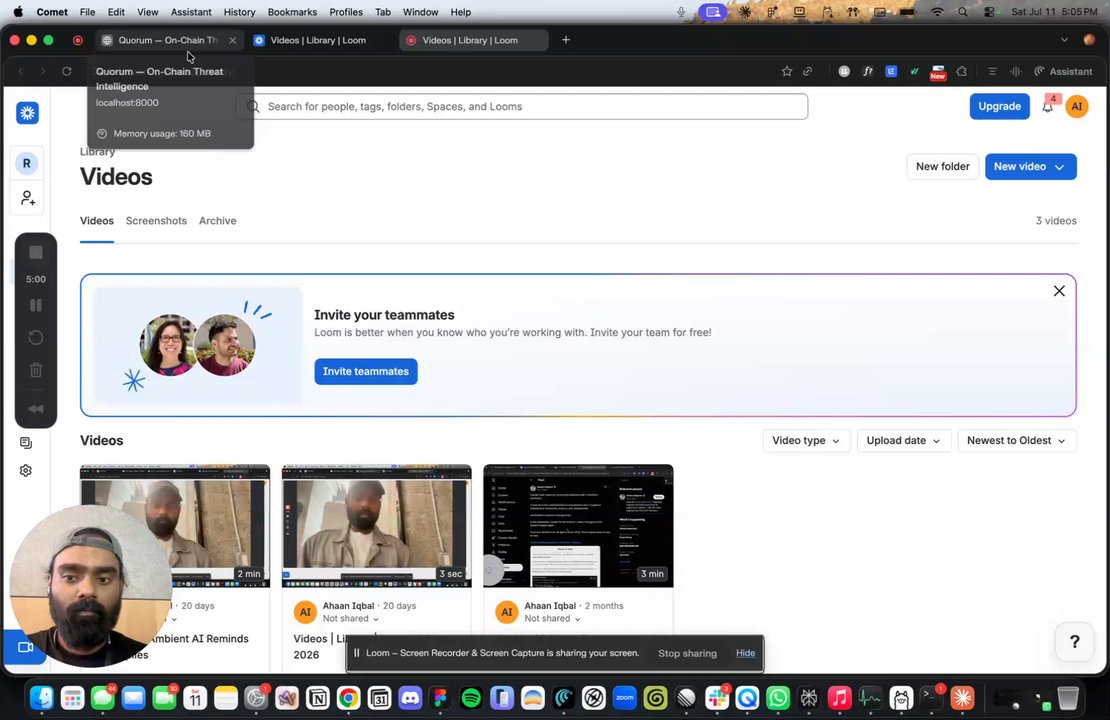Click the rewind icon in recorder panel
This screenshot has width=1110, height=720.
click(36, 408)
